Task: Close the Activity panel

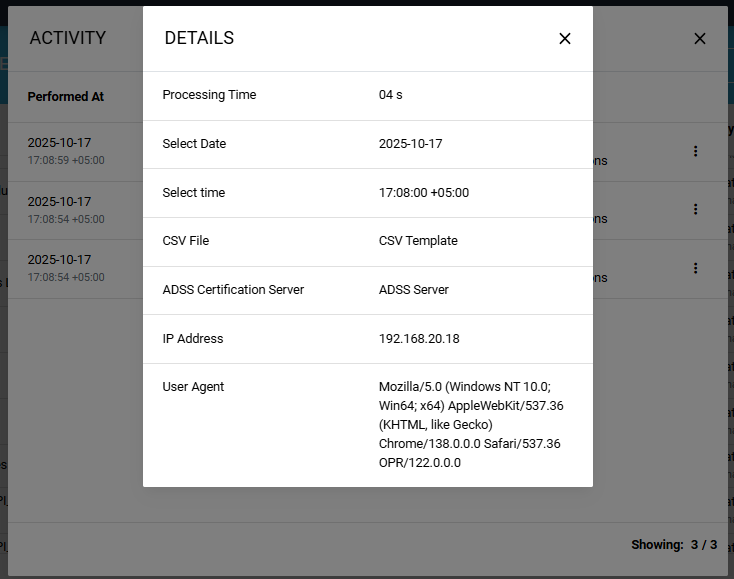Action: click(x=700, y=39)
